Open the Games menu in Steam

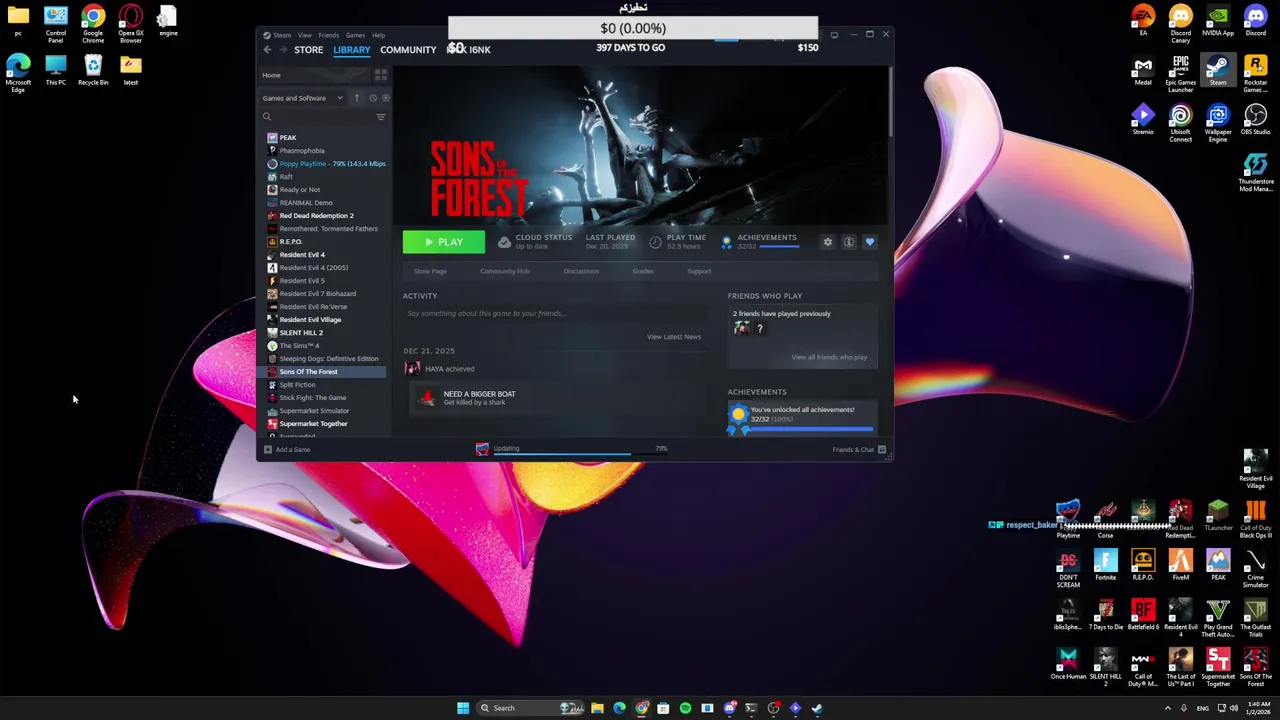(355, 35)
